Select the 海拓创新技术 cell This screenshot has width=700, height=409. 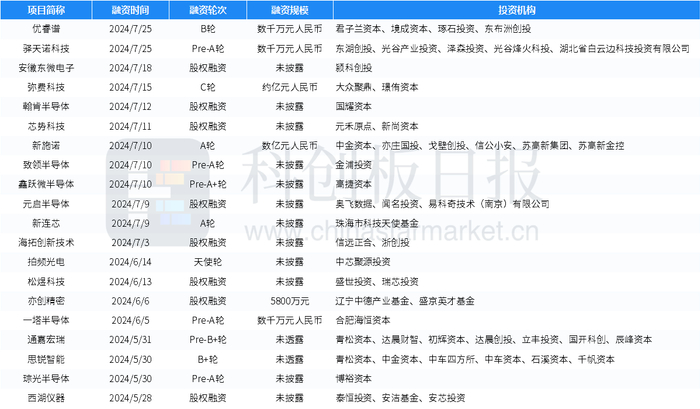pyautogui.click(x=46, y=242)
